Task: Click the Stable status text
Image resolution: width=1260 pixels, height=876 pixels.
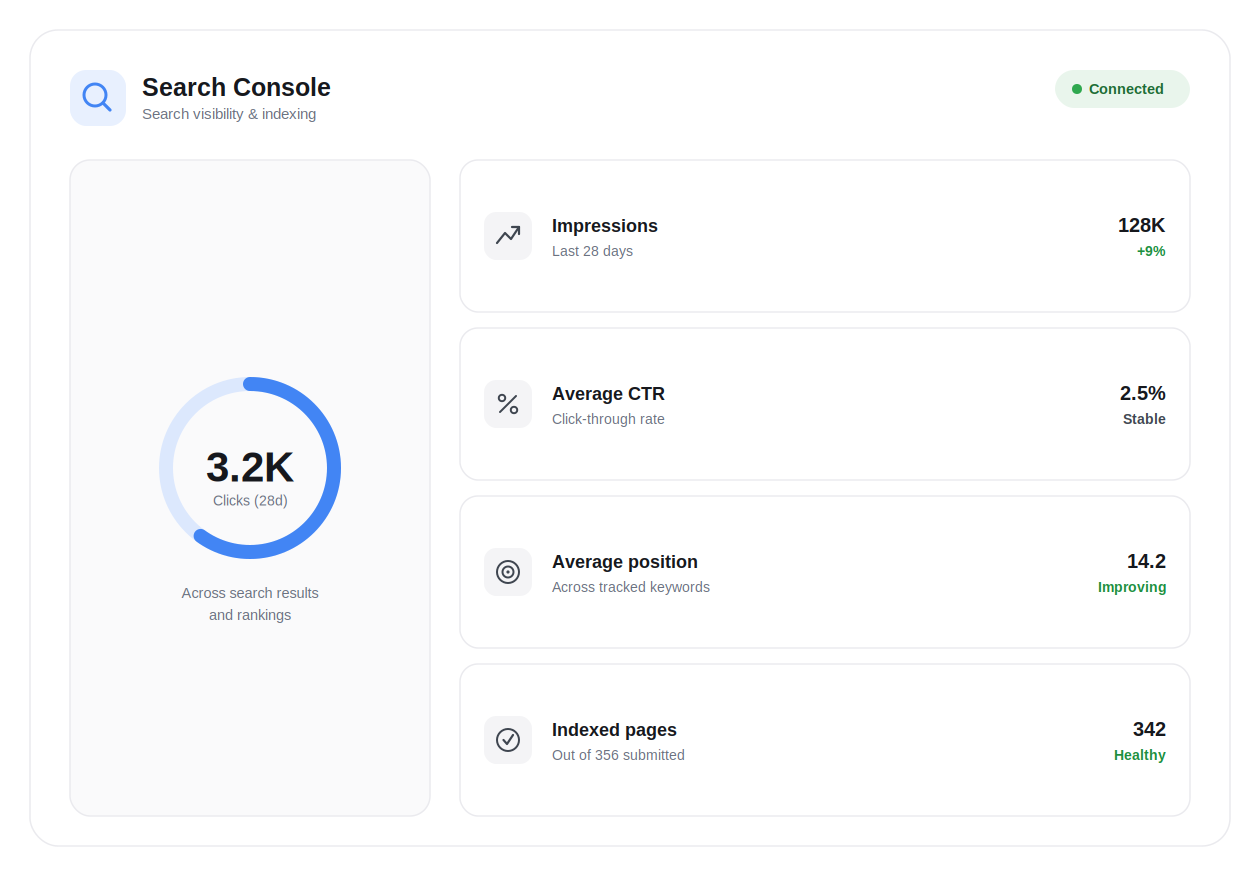Action: [x=1144, y=419]
